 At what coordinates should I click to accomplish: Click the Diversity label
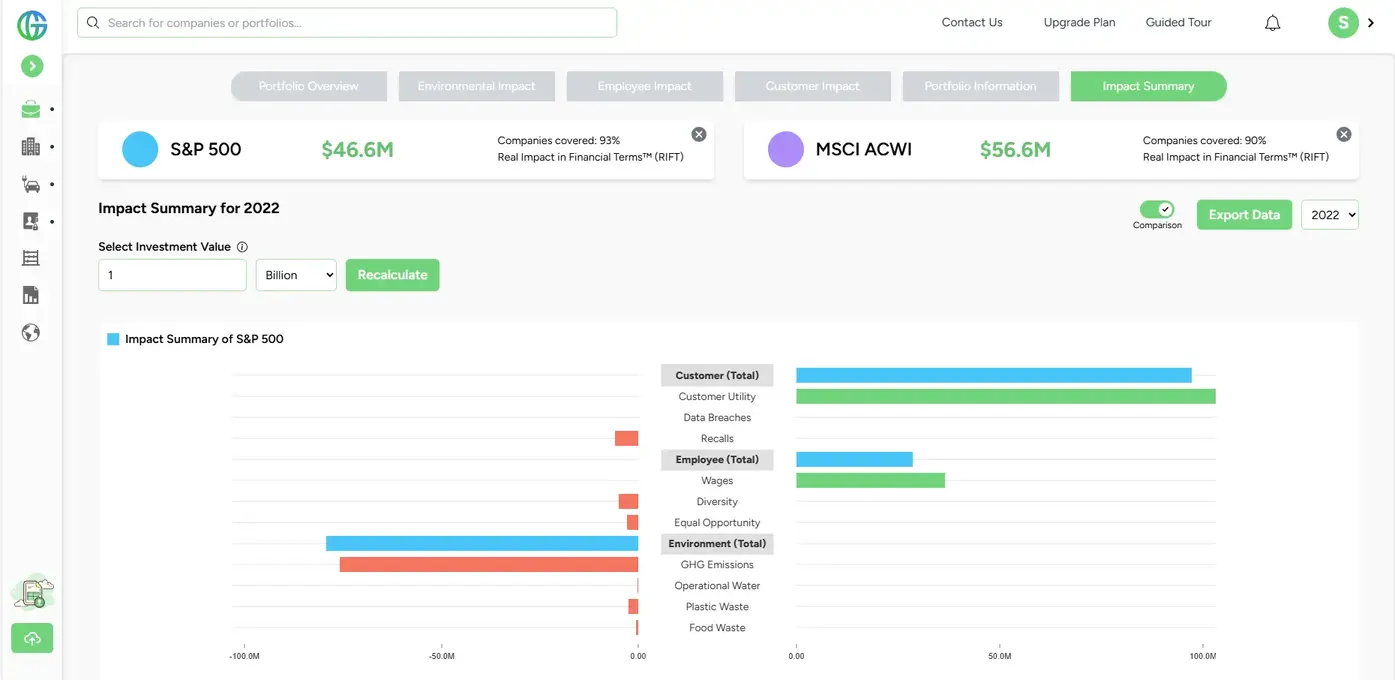[x=717, y=502]
